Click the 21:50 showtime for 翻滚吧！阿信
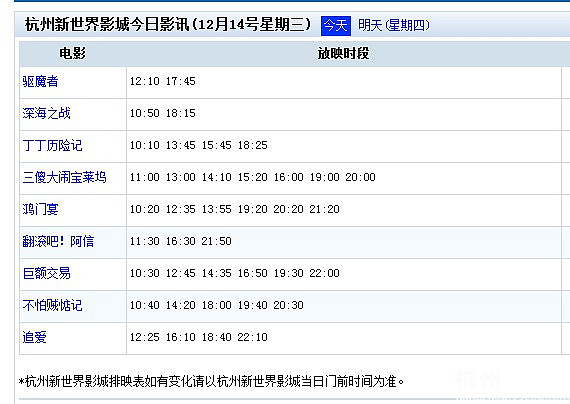The image size is (570, 404). click(217, 241)
